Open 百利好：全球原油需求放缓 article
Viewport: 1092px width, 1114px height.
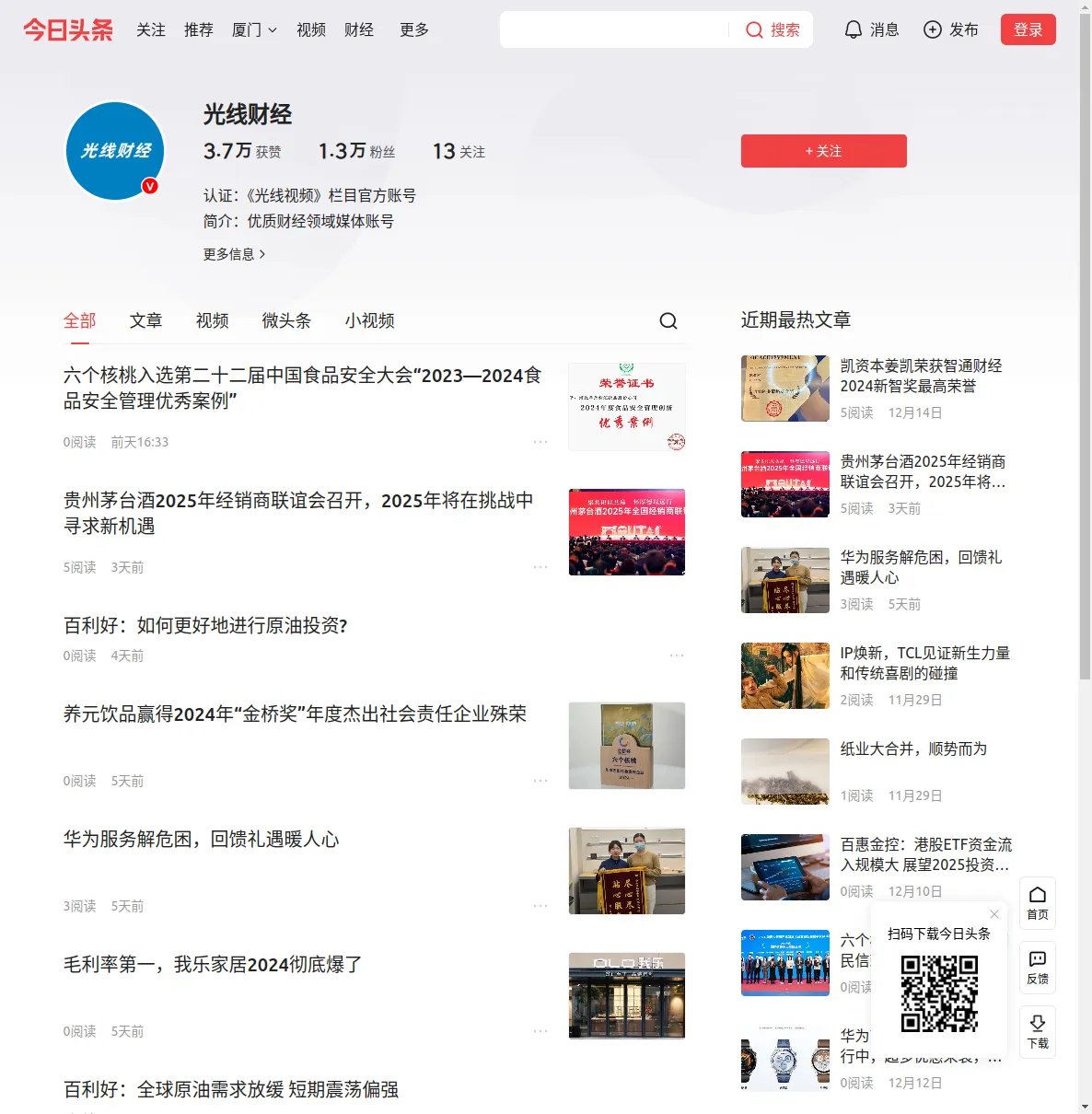pyautogui.click(x=231, y=1089)
